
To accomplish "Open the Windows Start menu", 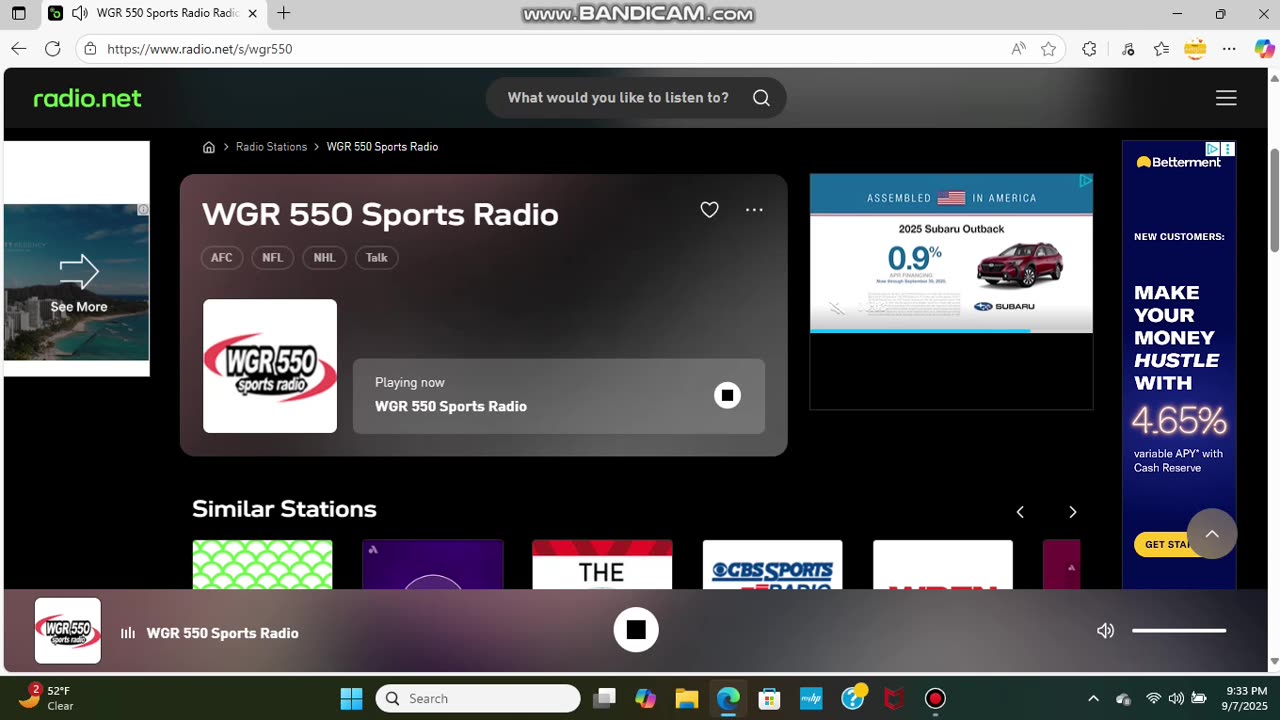I will [x=351, y=698].
